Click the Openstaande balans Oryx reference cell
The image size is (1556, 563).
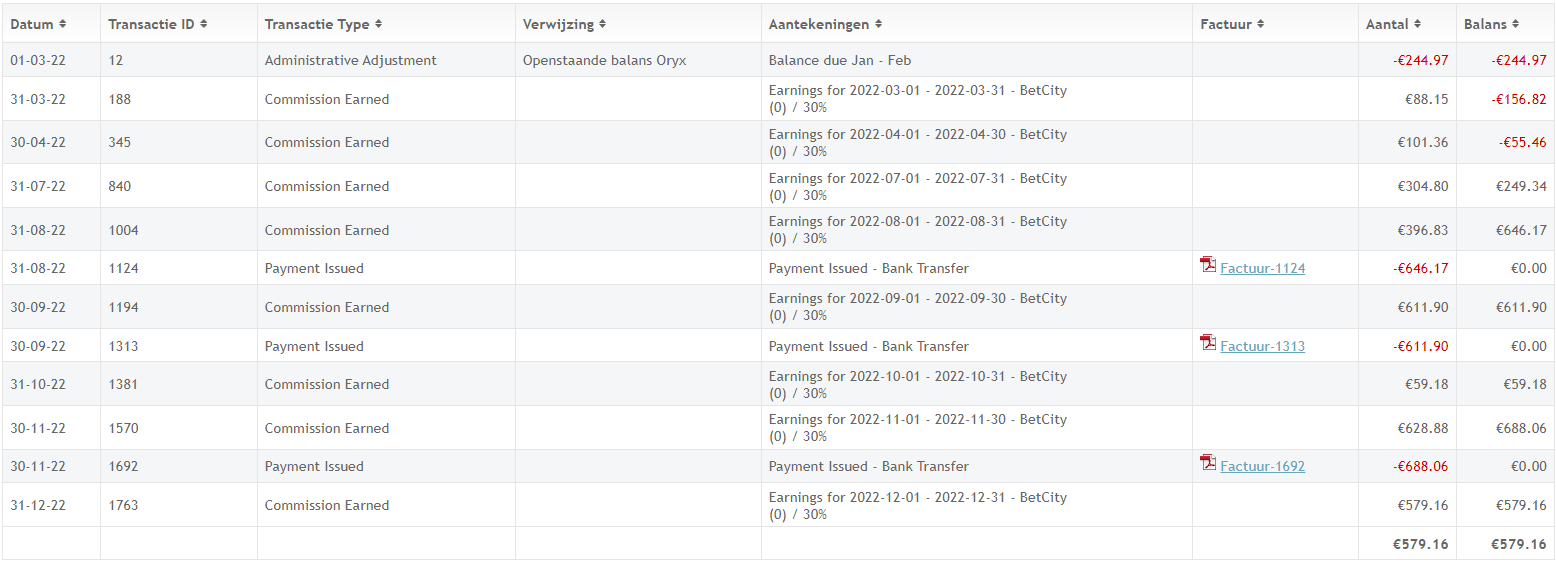(638, 60)
